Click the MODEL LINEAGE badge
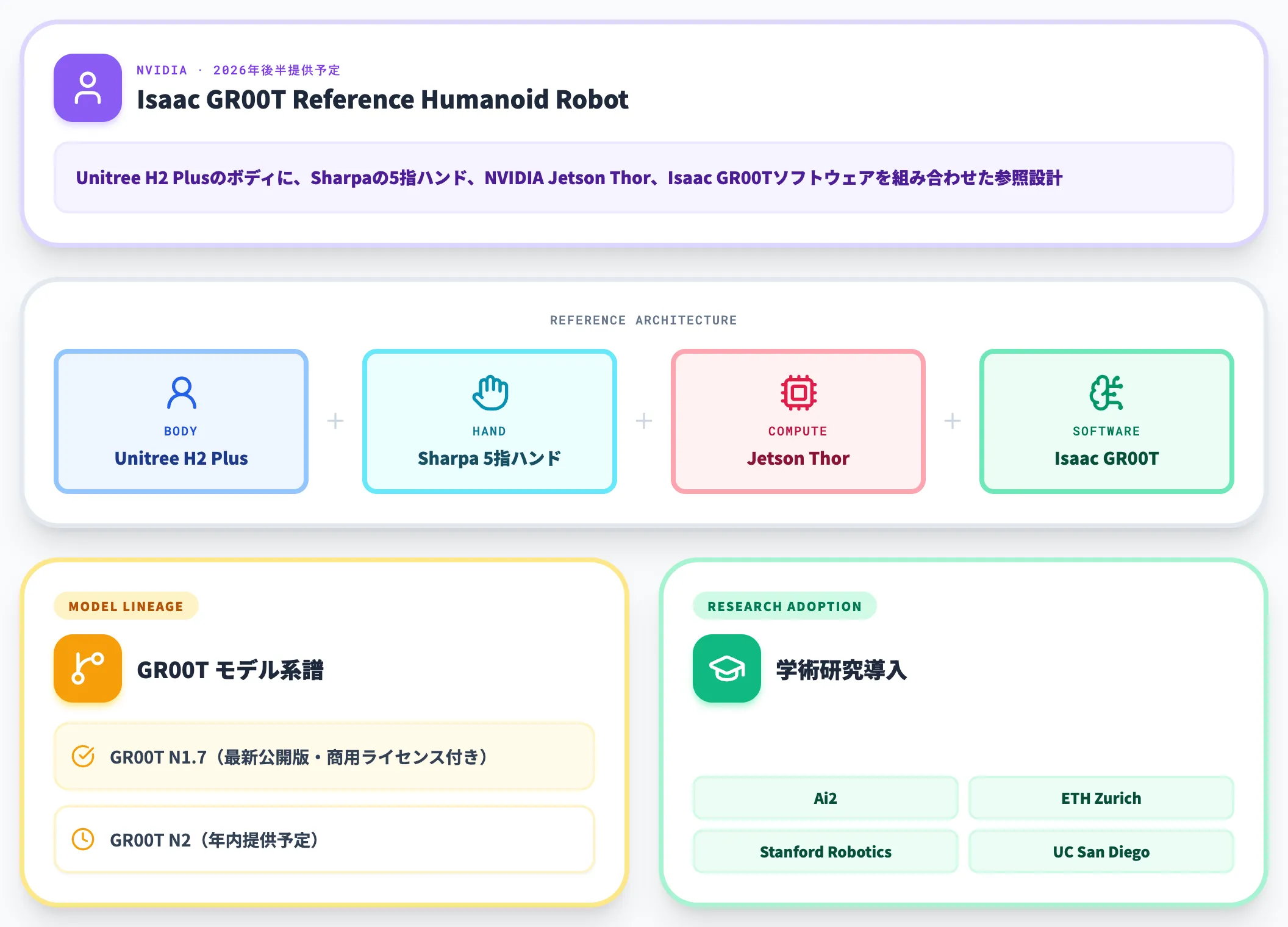Image resolution: width=1288 pixels, height=927 pixels. (126, 606)
